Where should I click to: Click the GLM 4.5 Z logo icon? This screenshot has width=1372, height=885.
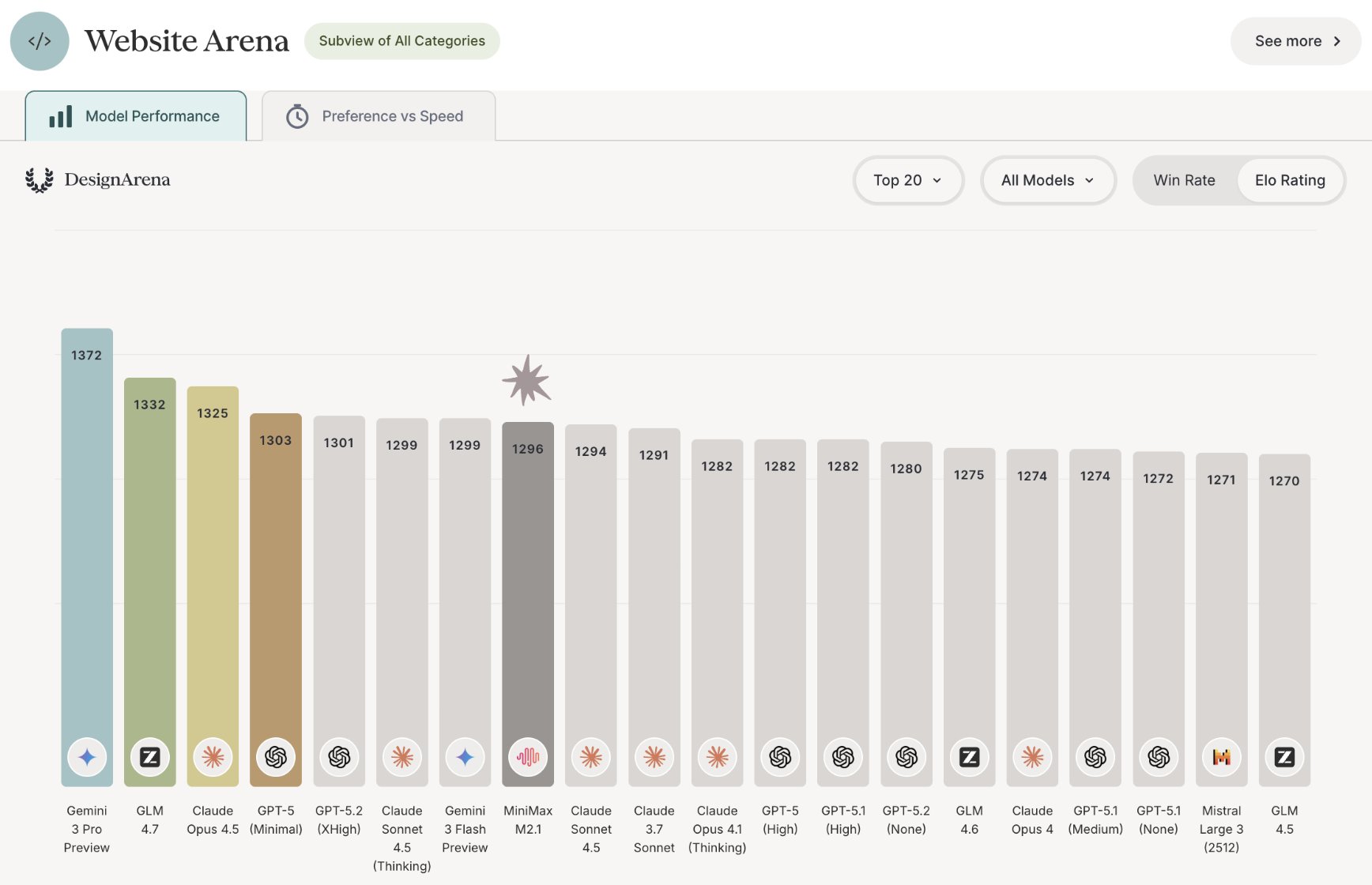point(1284,757)
